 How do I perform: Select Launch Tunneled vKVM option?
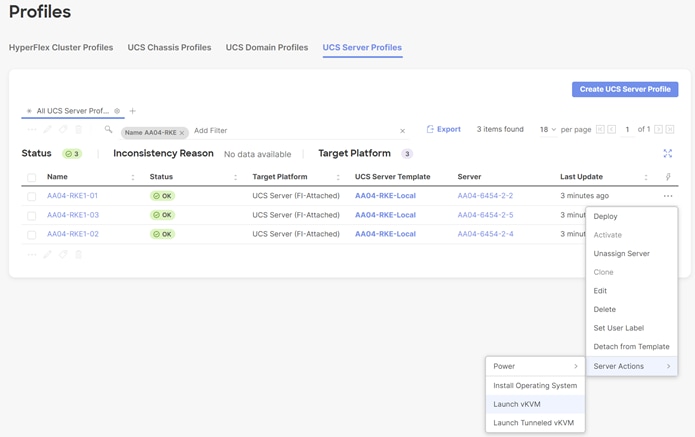[x=535, y=423]
